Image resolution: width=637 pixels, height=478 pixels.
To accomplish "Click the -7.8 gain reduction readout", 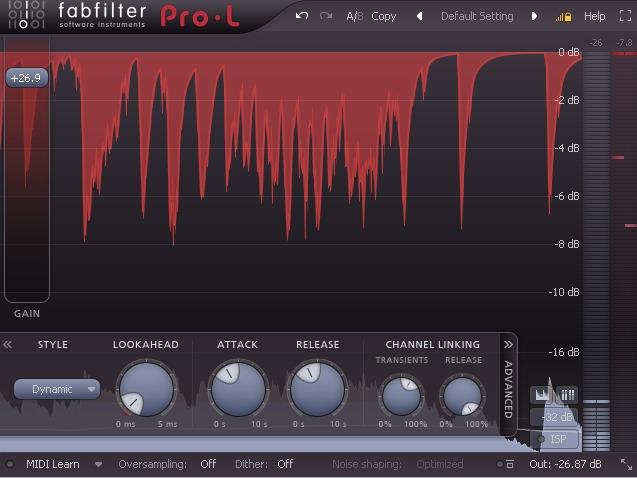I will (x=624, y=43).
